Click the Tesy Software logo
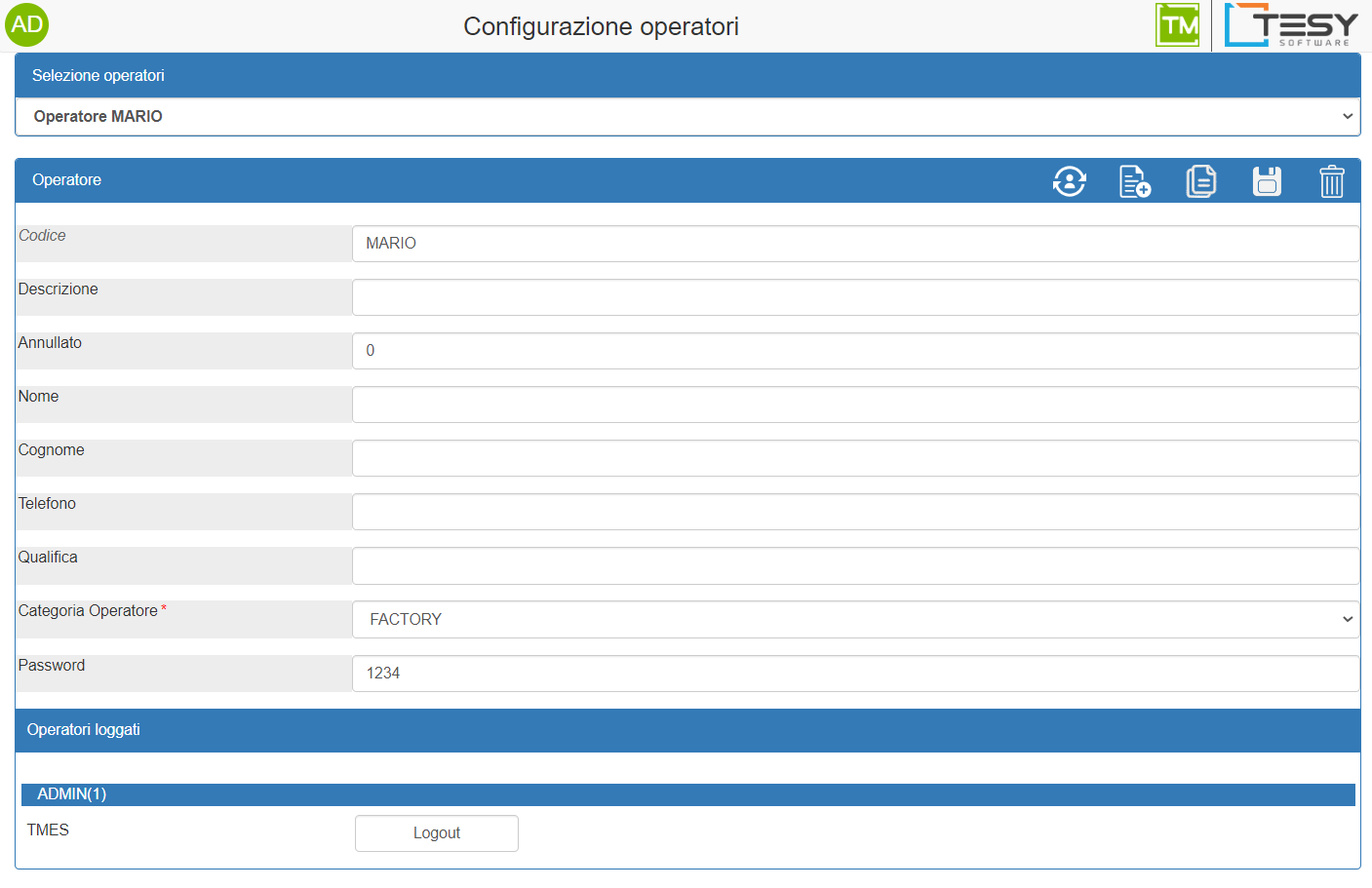This screenshot has width=1372, height=888. 1290,25
